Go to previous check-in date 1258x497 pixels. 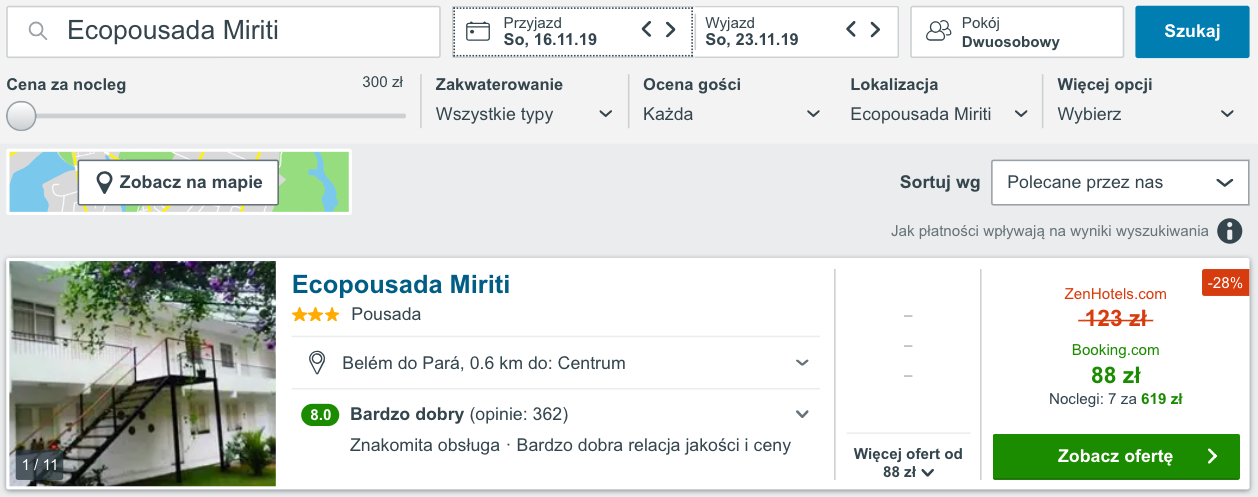[x=647, y=30]
